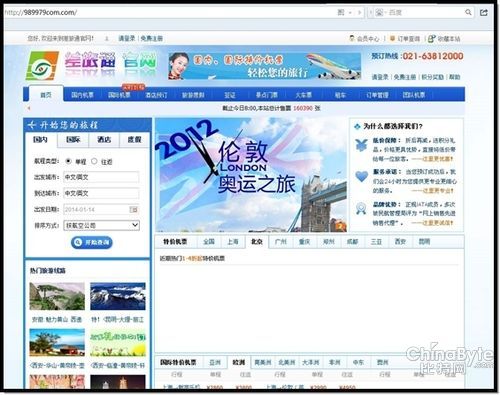The height and width of the screenshot is (395, 500).
Task: Click the medal icon beside 品牌优势
Action: (x=361, y=209)
